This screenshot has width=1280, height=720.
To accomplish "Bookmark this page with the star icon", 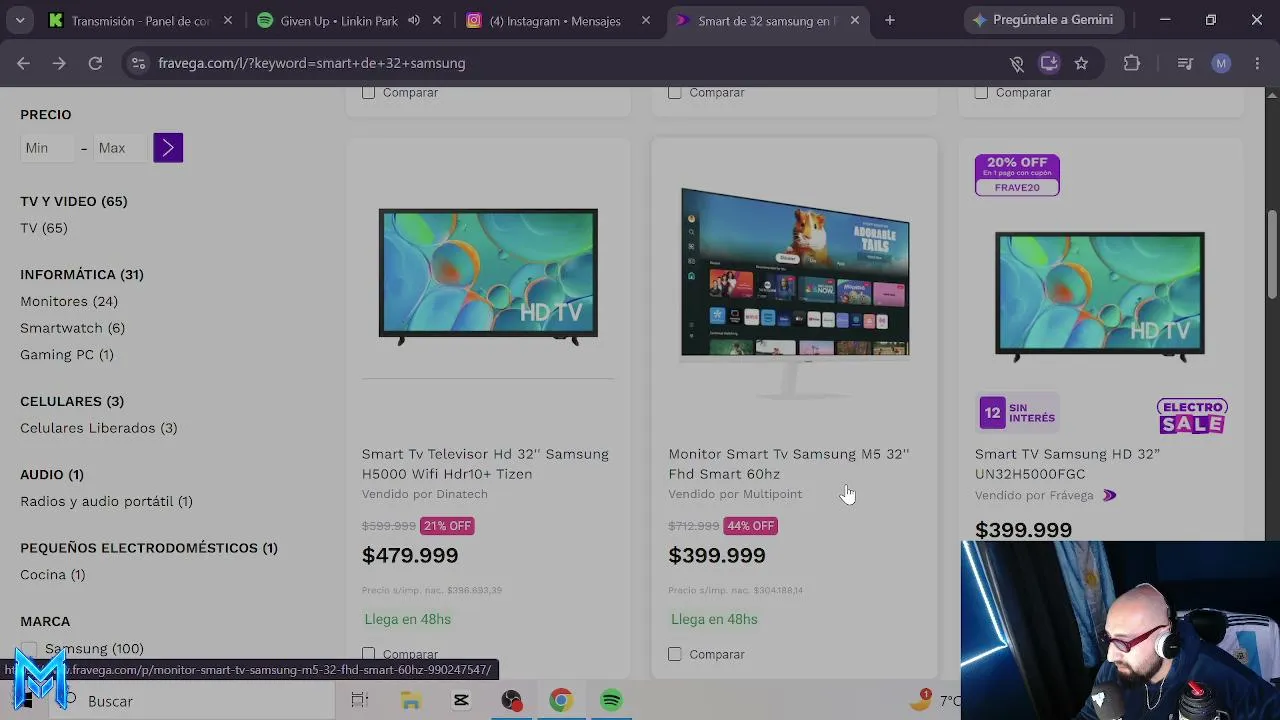I will pos(1081,63).
